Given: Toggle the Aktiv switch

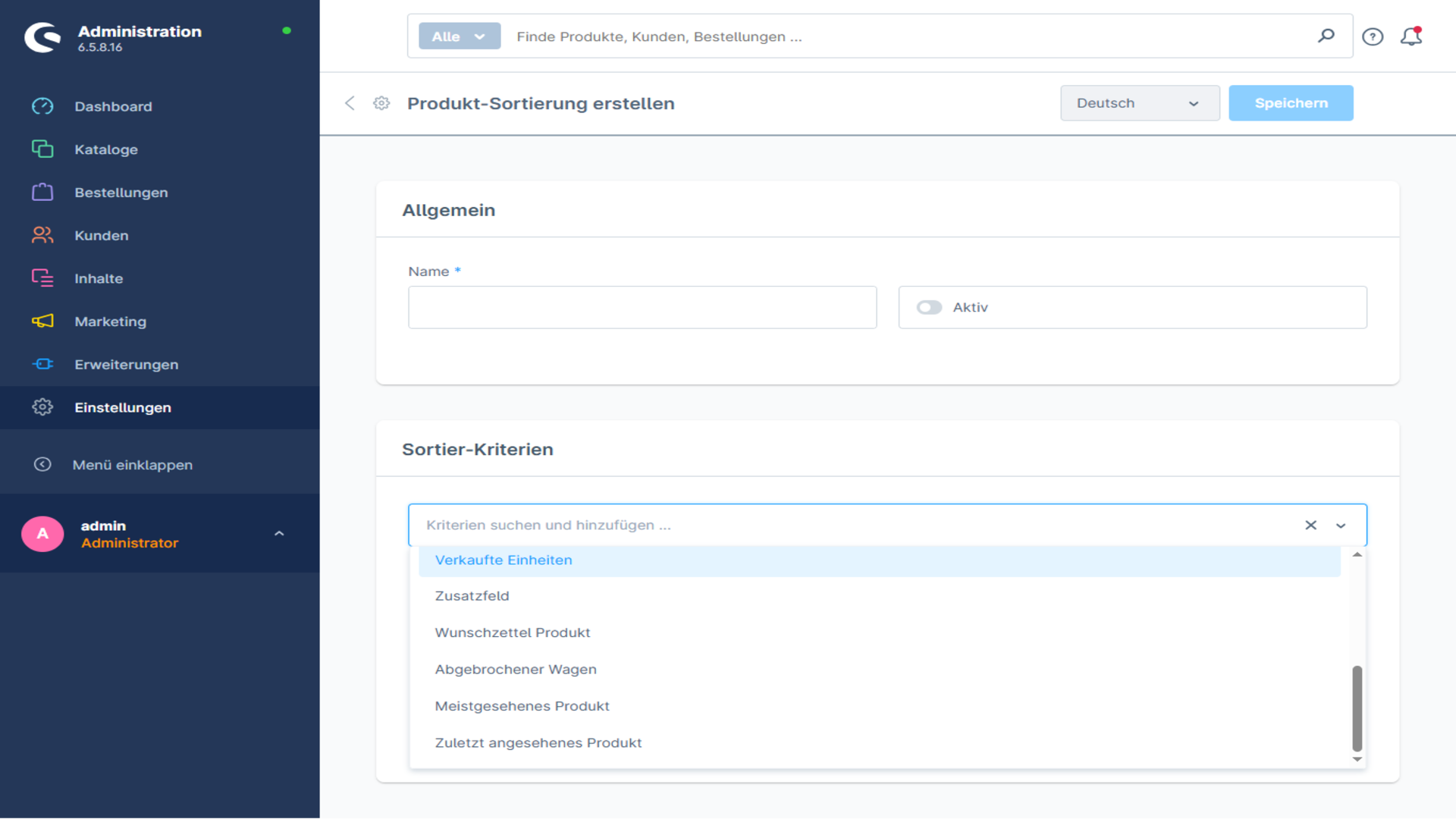Looking at the screenshot, I should pos(929,307).
